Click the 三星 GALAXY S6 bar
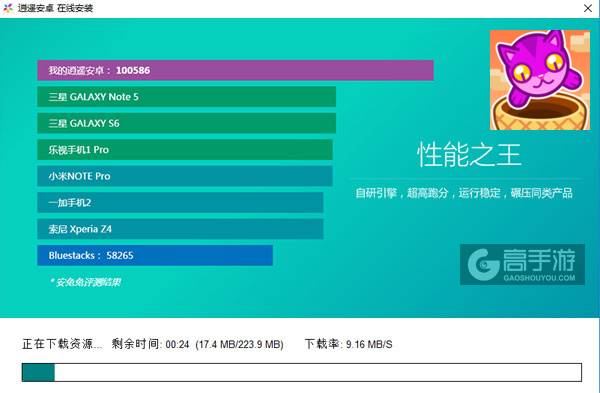This screenshot has height=393, width=600. click(186, 123)
